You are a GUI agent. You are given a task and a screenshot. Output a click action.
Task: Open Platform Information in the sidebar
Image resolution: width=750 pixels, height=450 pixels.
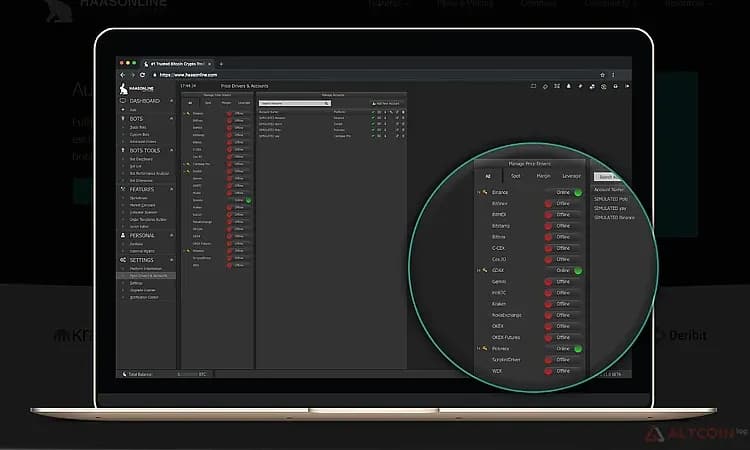click(146, 269)
